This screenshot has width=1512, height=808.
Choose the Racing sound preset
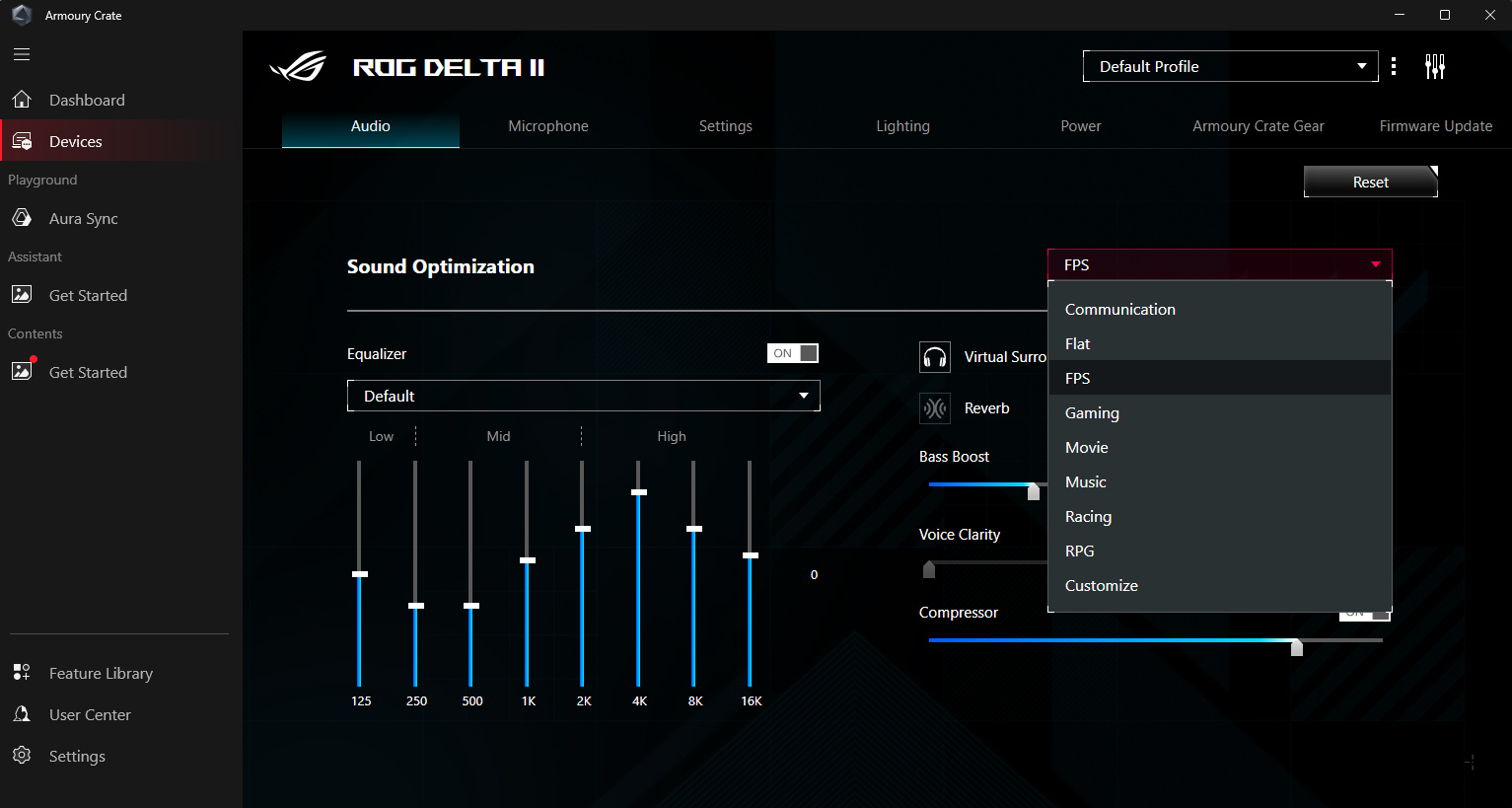coord(1088,517)
